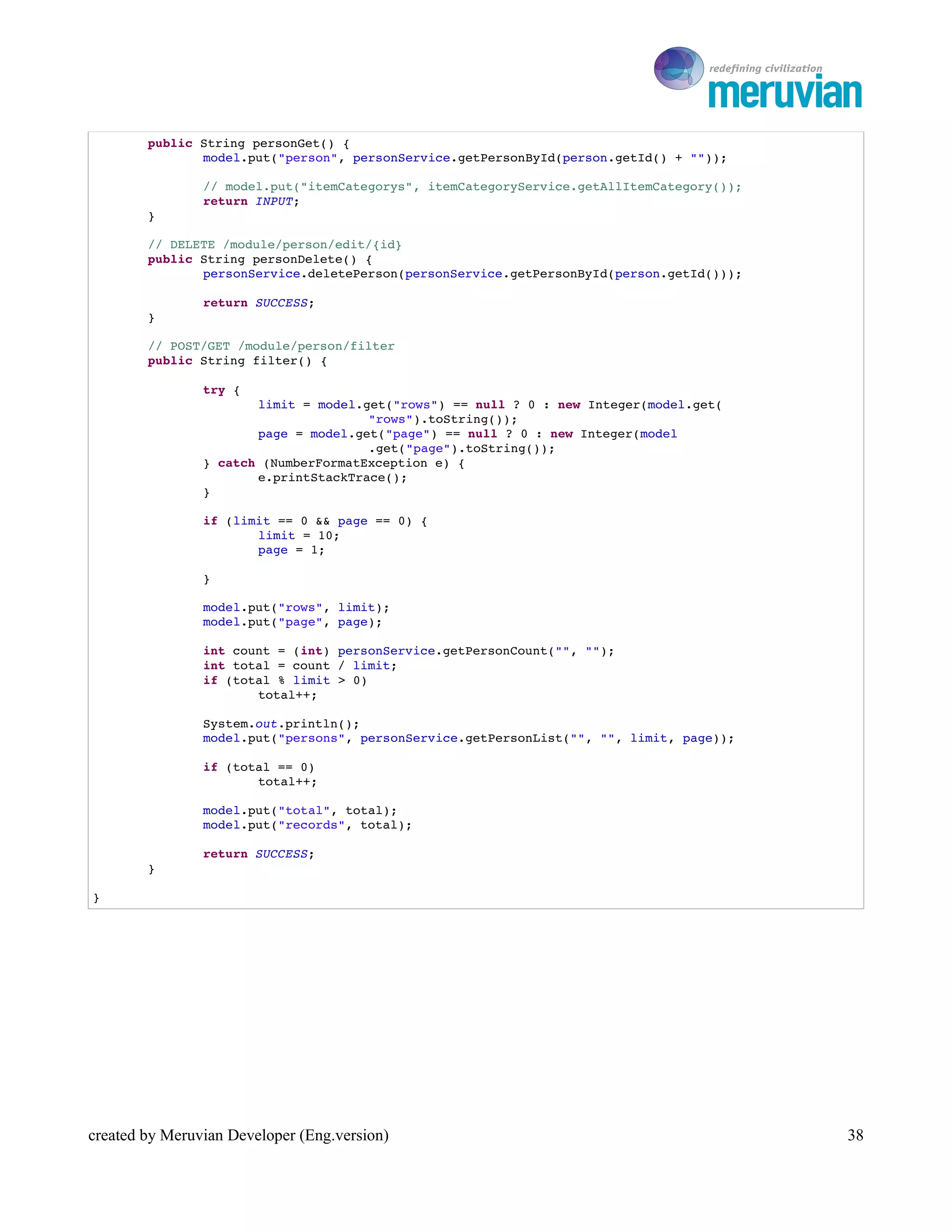
Task: Click 'catch (NumberFormatException e)' line
Action: click(334, 463)
